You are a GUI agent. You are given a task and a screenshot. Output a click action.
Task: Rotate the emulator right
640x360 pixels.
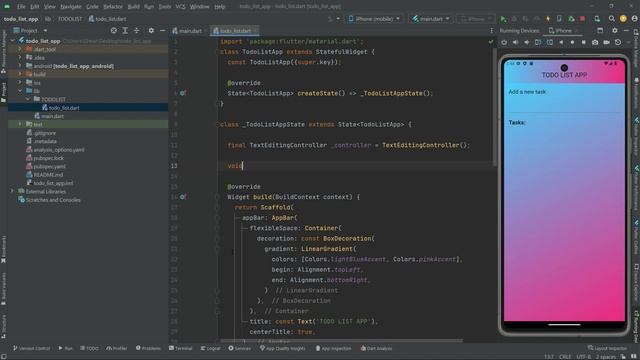[x=550, y=42]
